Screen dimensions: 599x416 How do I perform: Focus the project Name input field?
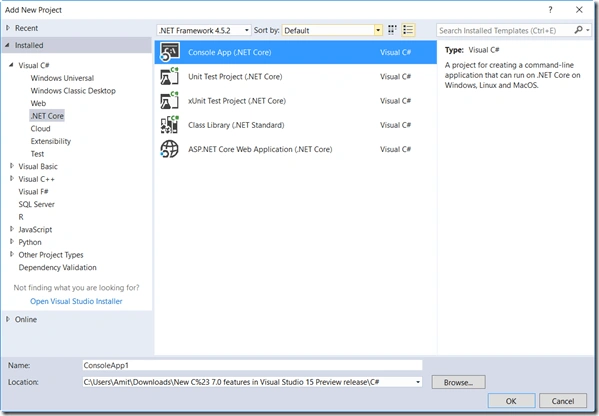coord(252,365)
